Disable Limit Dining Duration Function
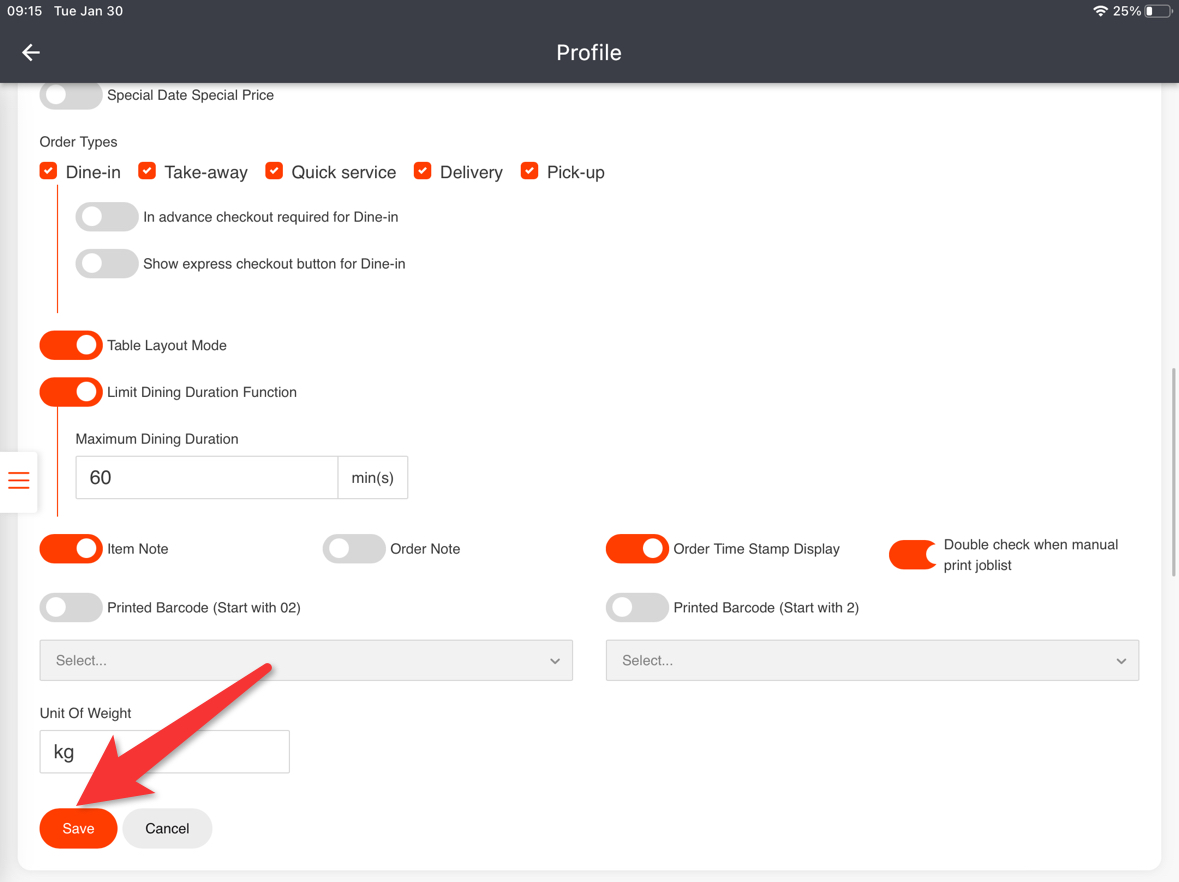1179x882 pixels. [x=71, y=392]
